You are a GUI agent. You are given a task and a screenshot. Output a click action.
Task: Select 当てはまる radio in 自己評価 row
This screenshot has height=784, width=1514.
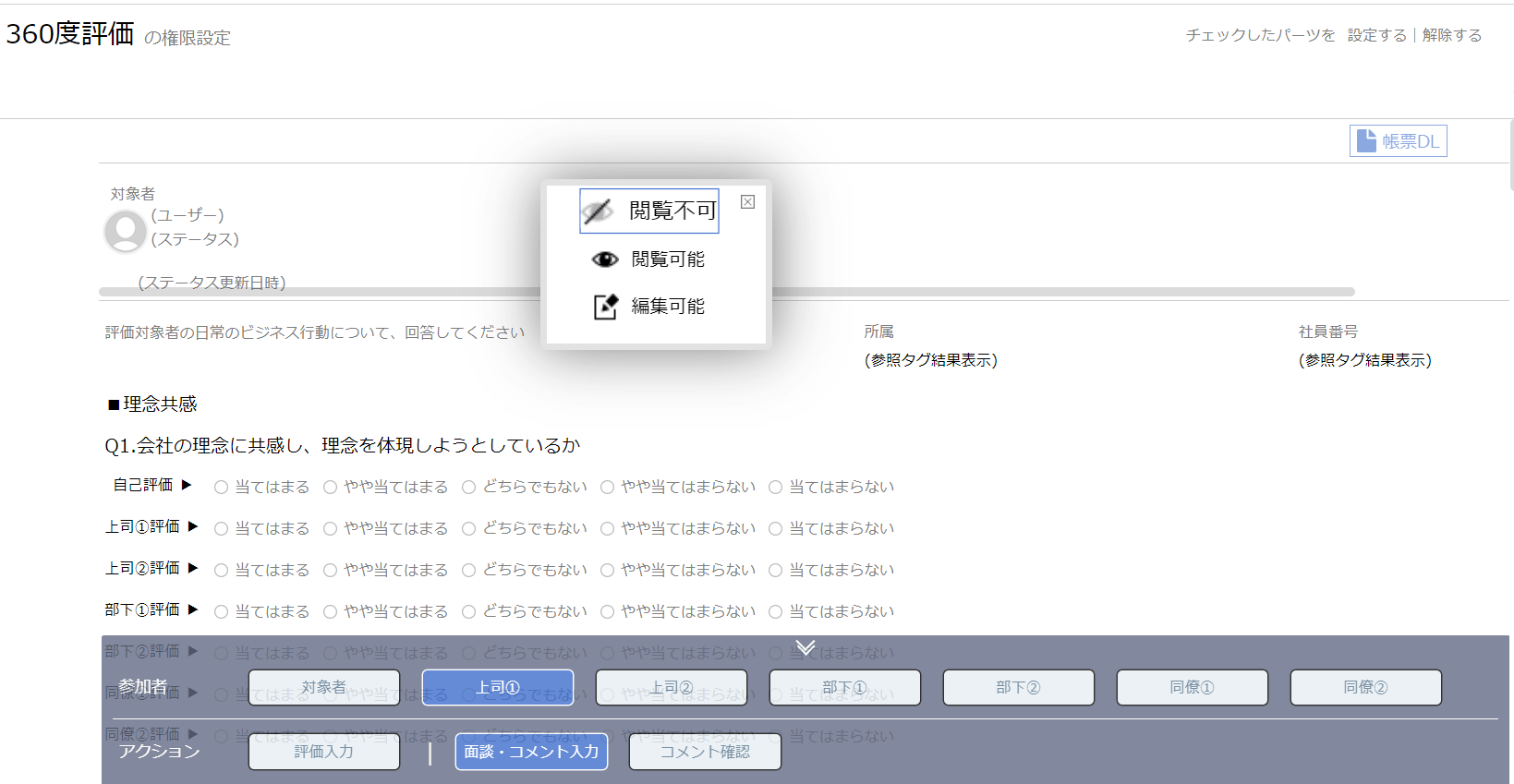221,488
